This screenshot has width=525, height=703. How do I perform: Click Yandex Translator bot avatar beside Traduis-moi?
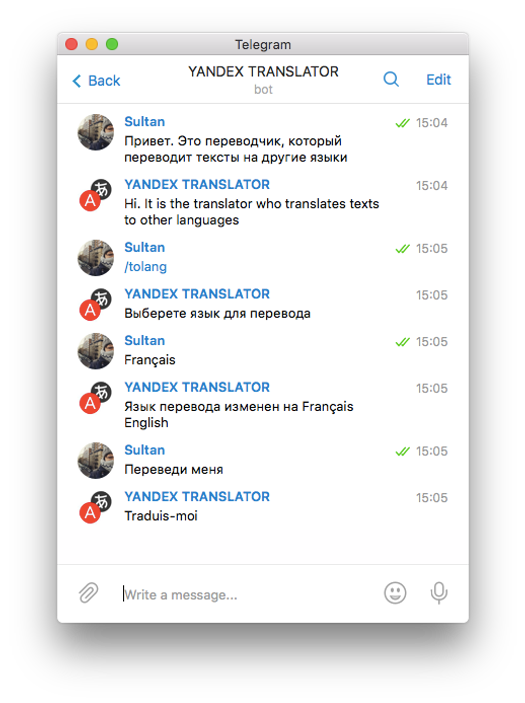point(95,507)
